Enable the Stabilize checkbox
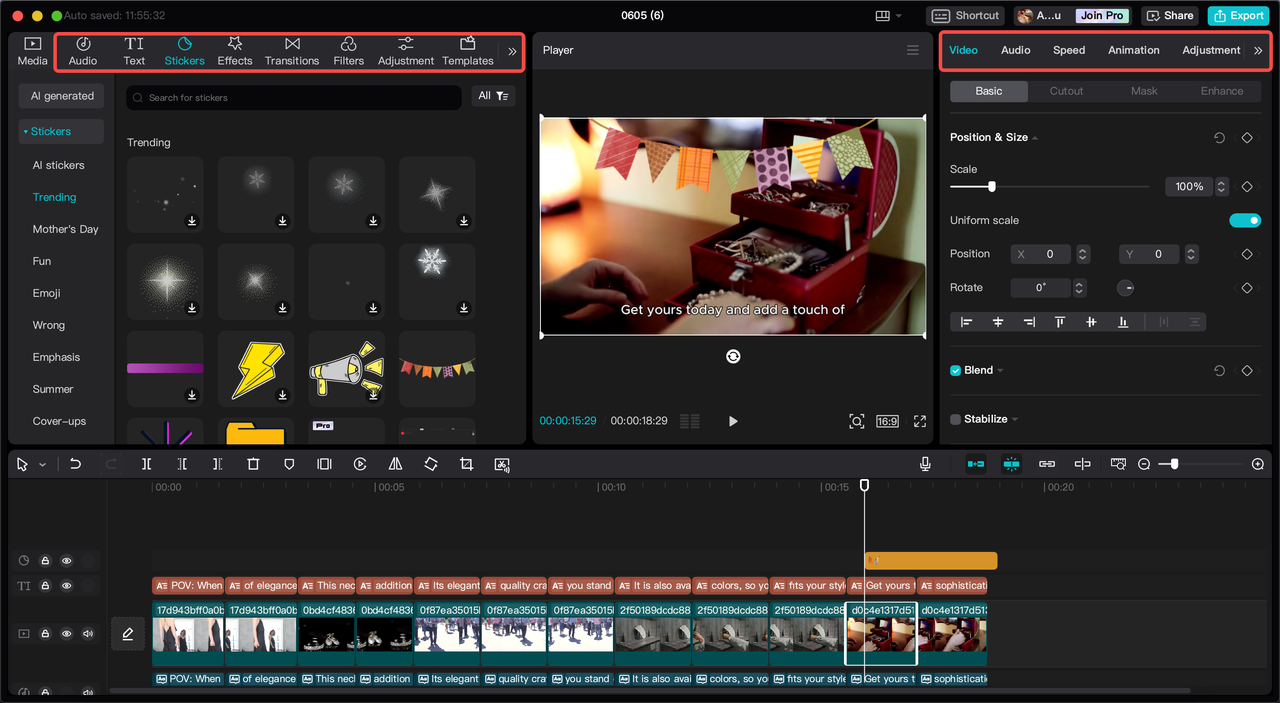Viewport: 1280px width, 703px height. pos(955,419)
